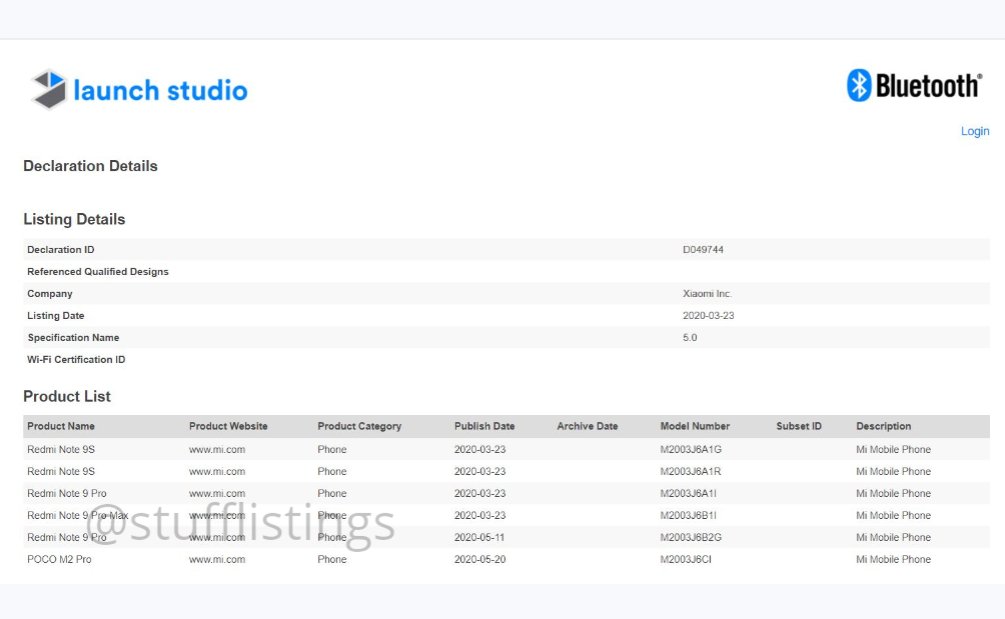1005x619 pixels.
Task: Click the Subset ID column header
Action: coord(799,426)
